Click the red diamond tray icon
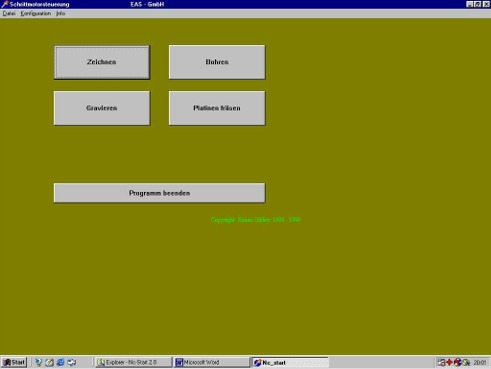The height and width of the screenshot is (369, 491). (449, 362)
